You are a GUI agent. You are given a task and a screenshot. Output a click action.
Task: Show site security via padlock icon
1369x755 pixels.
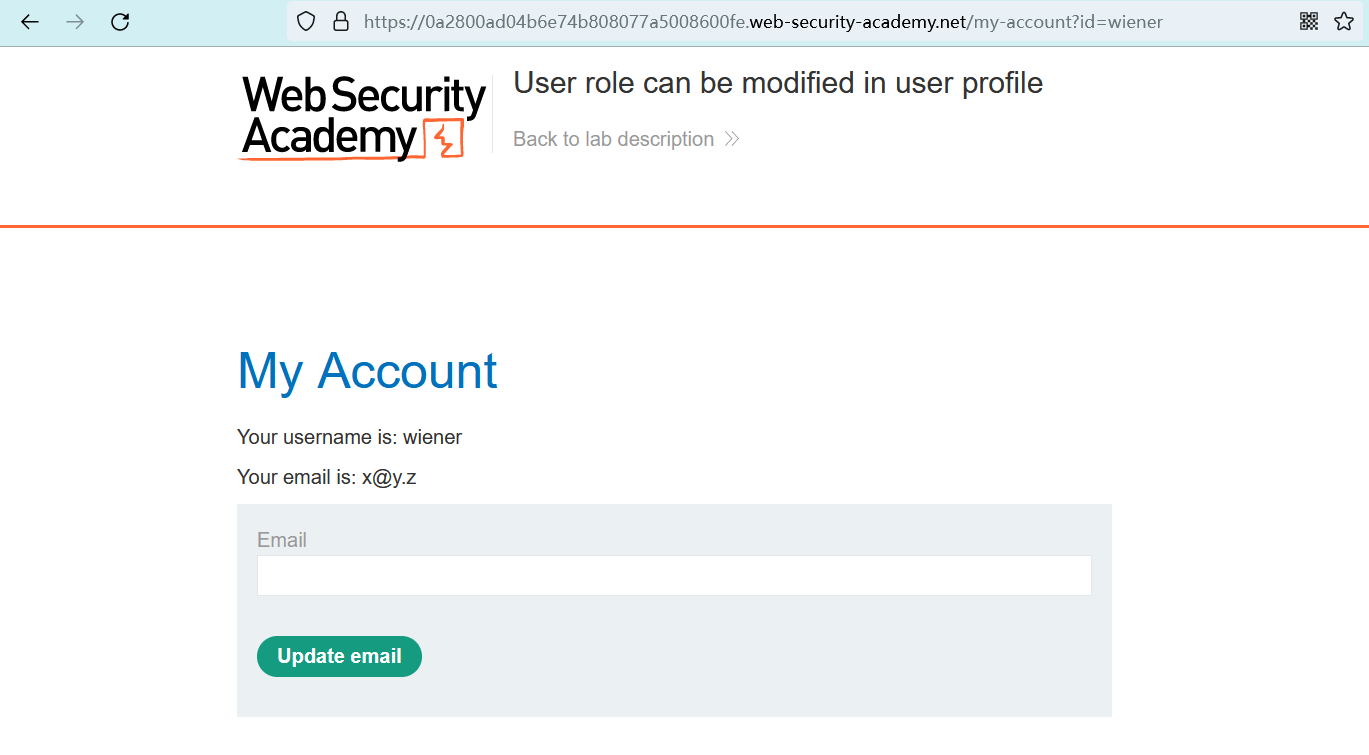click(x=340, y=21)
